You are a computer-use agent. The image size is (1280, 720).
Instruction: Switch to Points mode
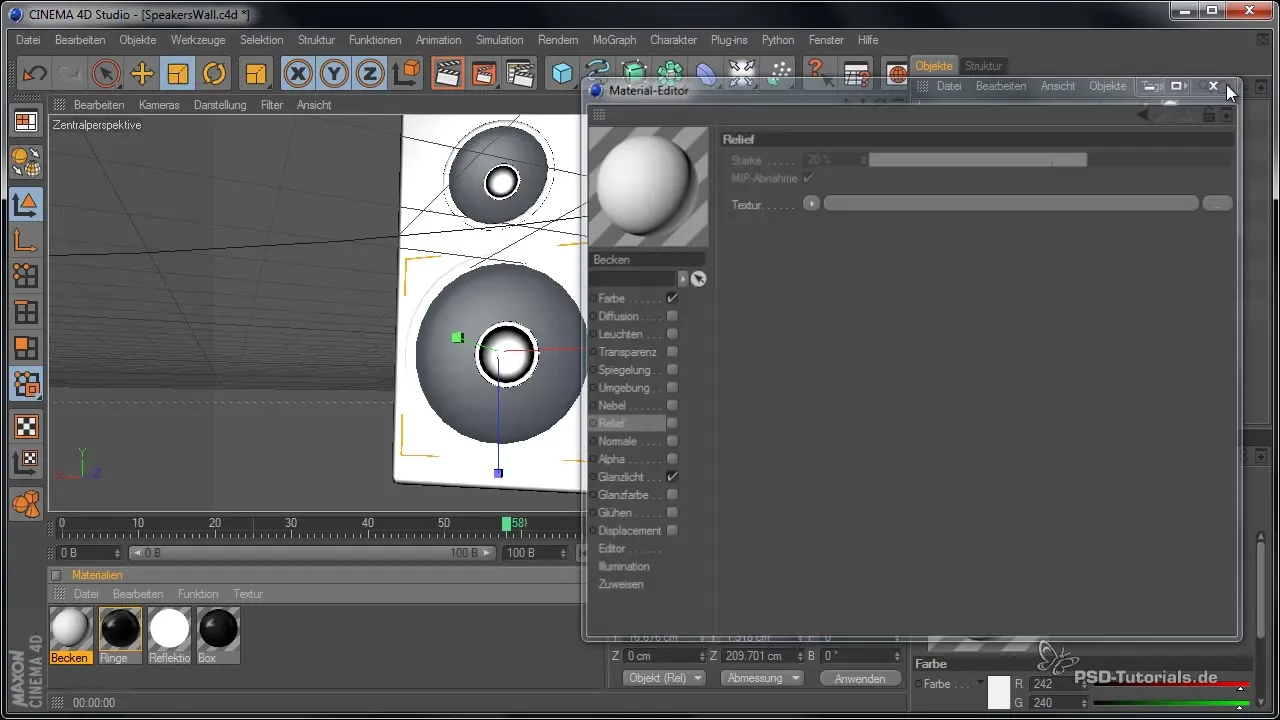click(26, 276)
